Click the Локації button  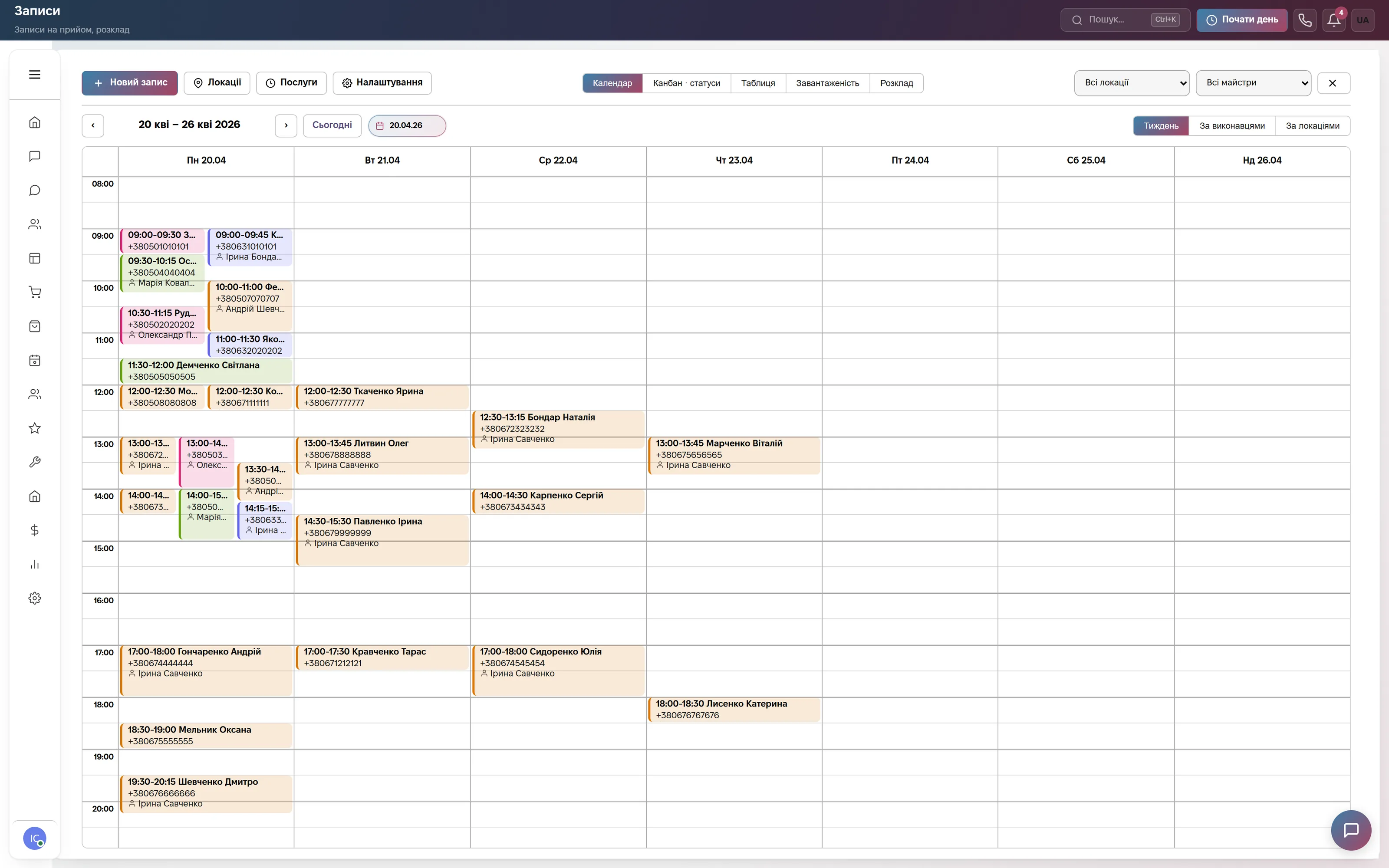tap(217, 82)
